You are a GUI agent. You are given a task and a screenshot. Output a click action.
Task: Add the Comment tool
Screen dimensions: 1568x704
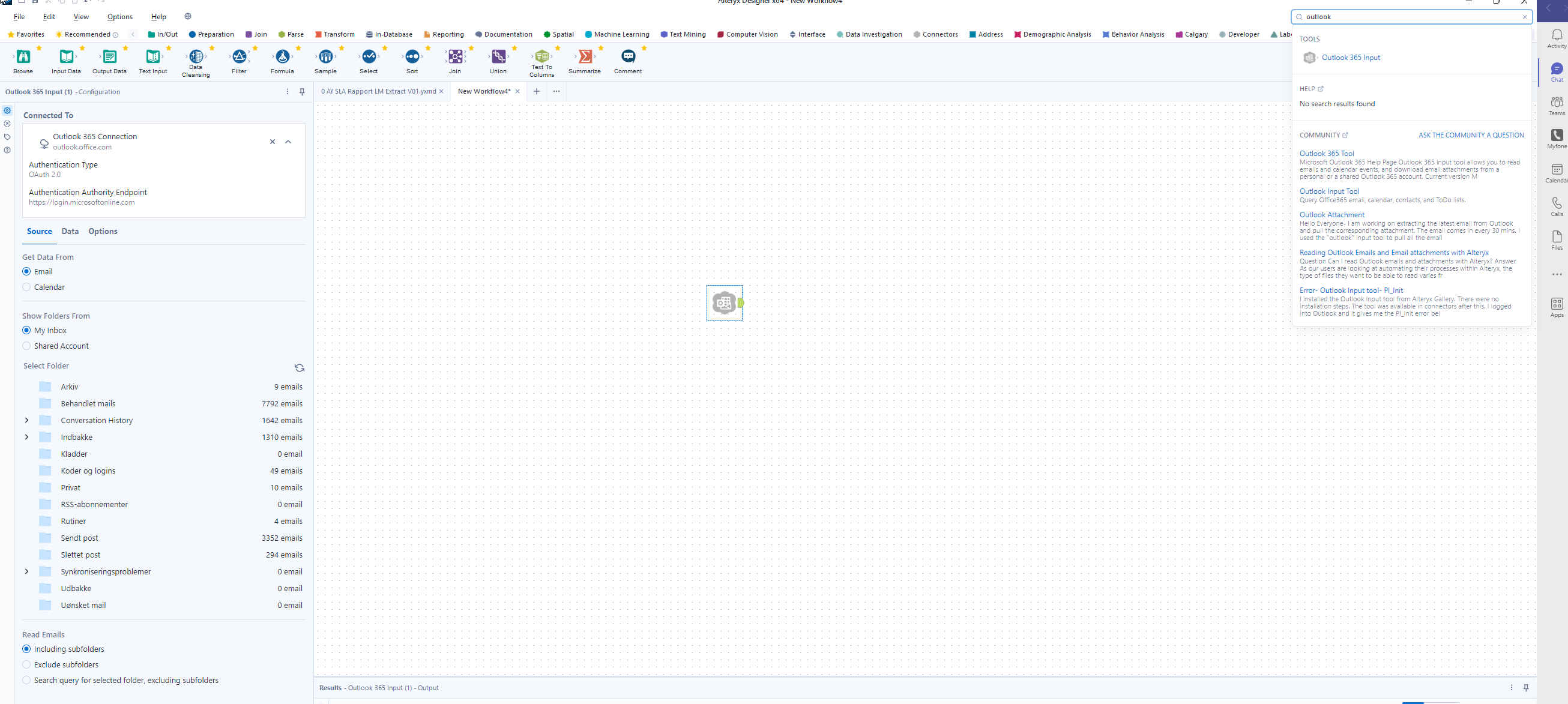(627, 58)
